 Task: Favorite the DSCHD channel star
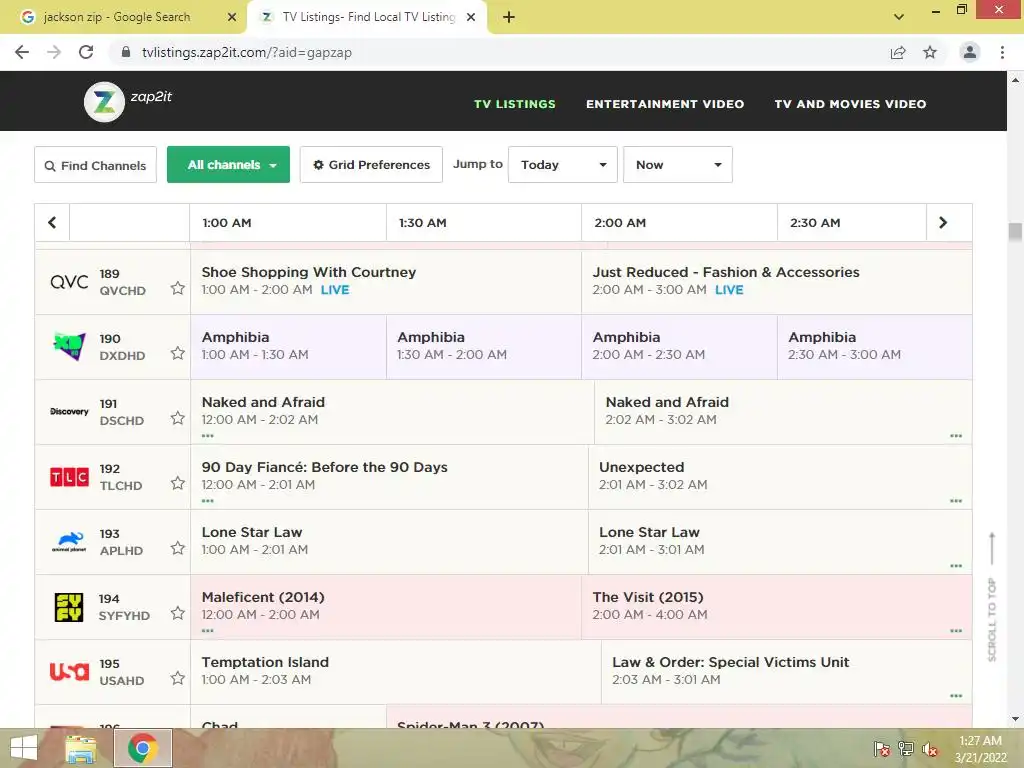pos(178,418)
